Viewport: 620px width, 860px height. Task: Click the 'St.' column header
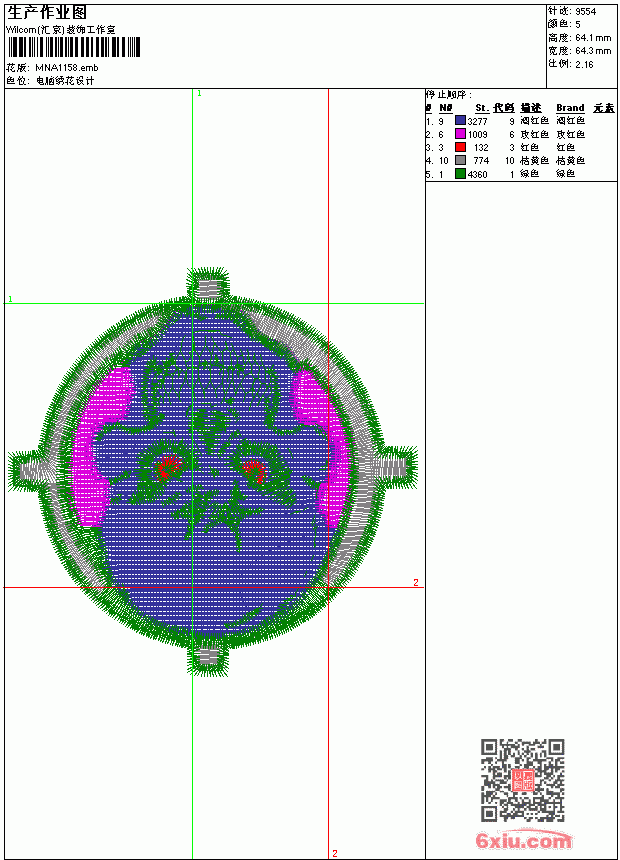[481, 108]
